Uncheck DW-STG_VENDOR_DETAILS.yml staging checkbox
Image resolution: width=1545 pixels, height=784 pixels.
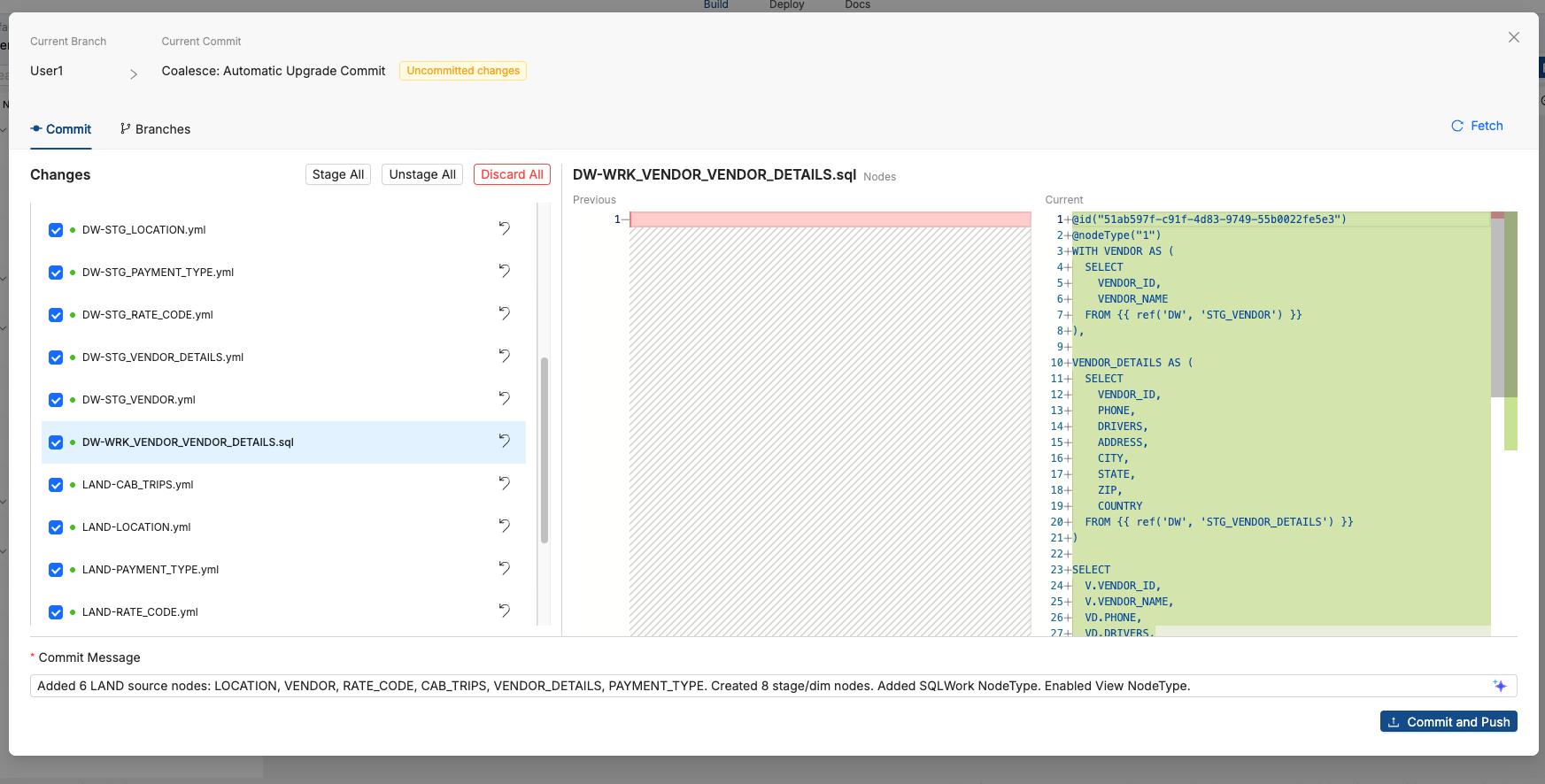coord(56,357)
